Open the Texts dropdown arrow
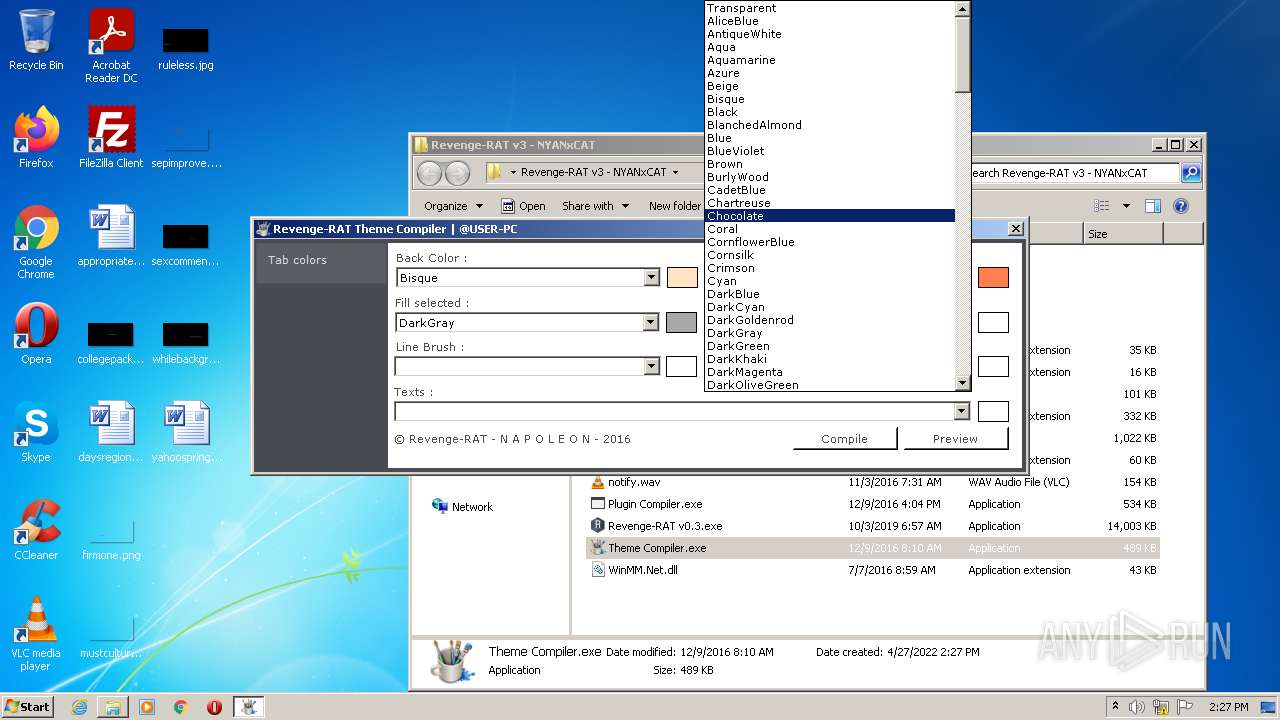1280x720 pixels. (x=961, y=411)
